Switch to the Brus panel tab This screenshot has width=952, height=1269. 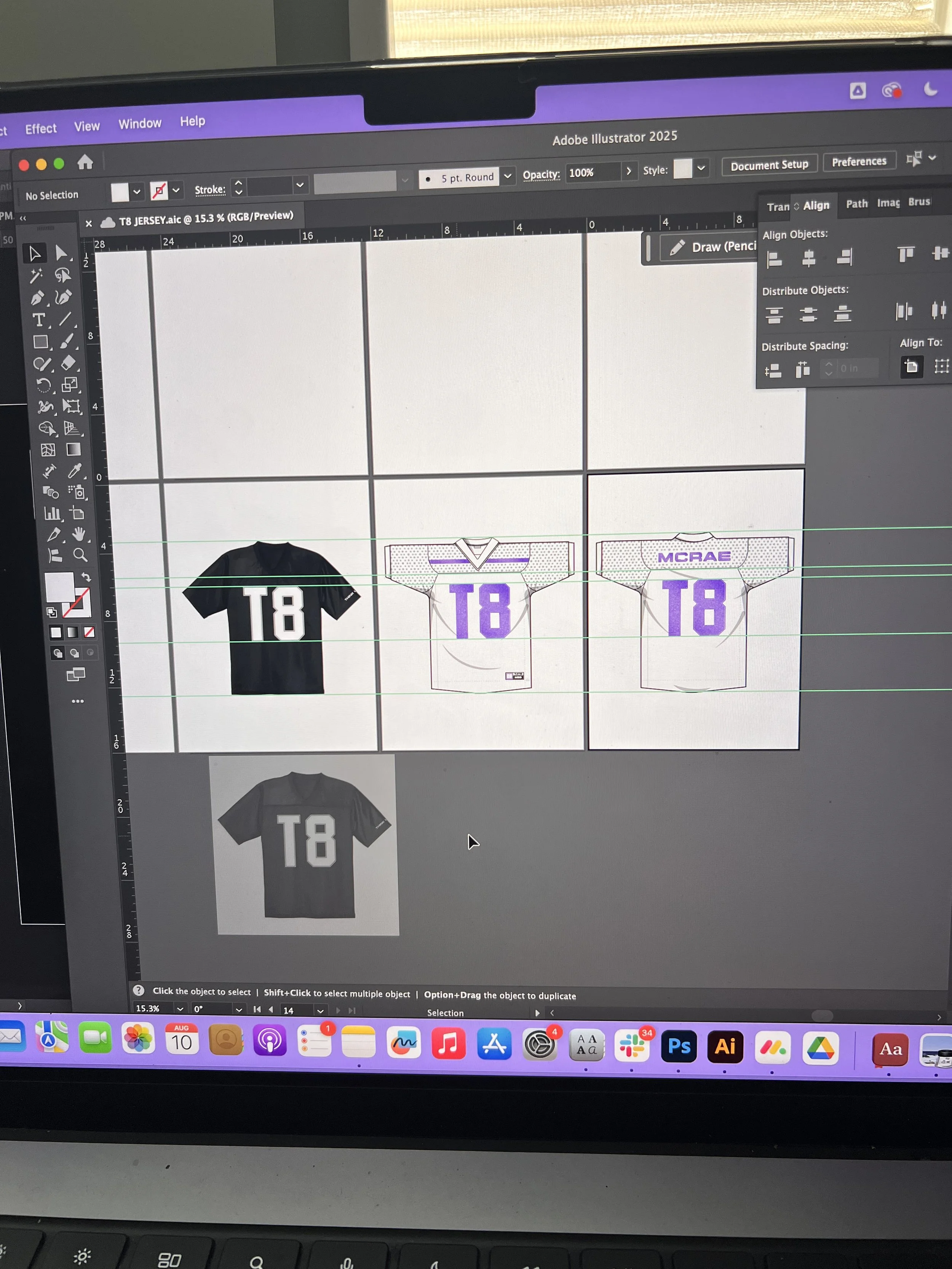click(x=919, y=201)
